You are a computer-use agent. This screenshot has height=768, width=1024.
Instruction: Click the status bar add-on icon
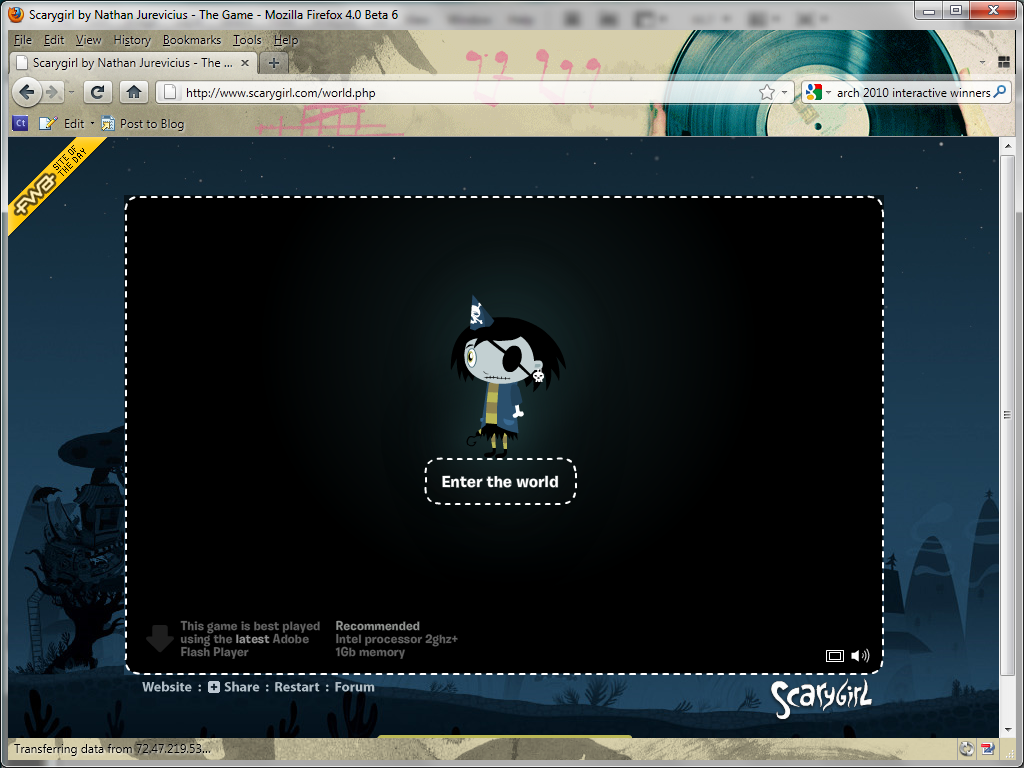pos(987,749)
